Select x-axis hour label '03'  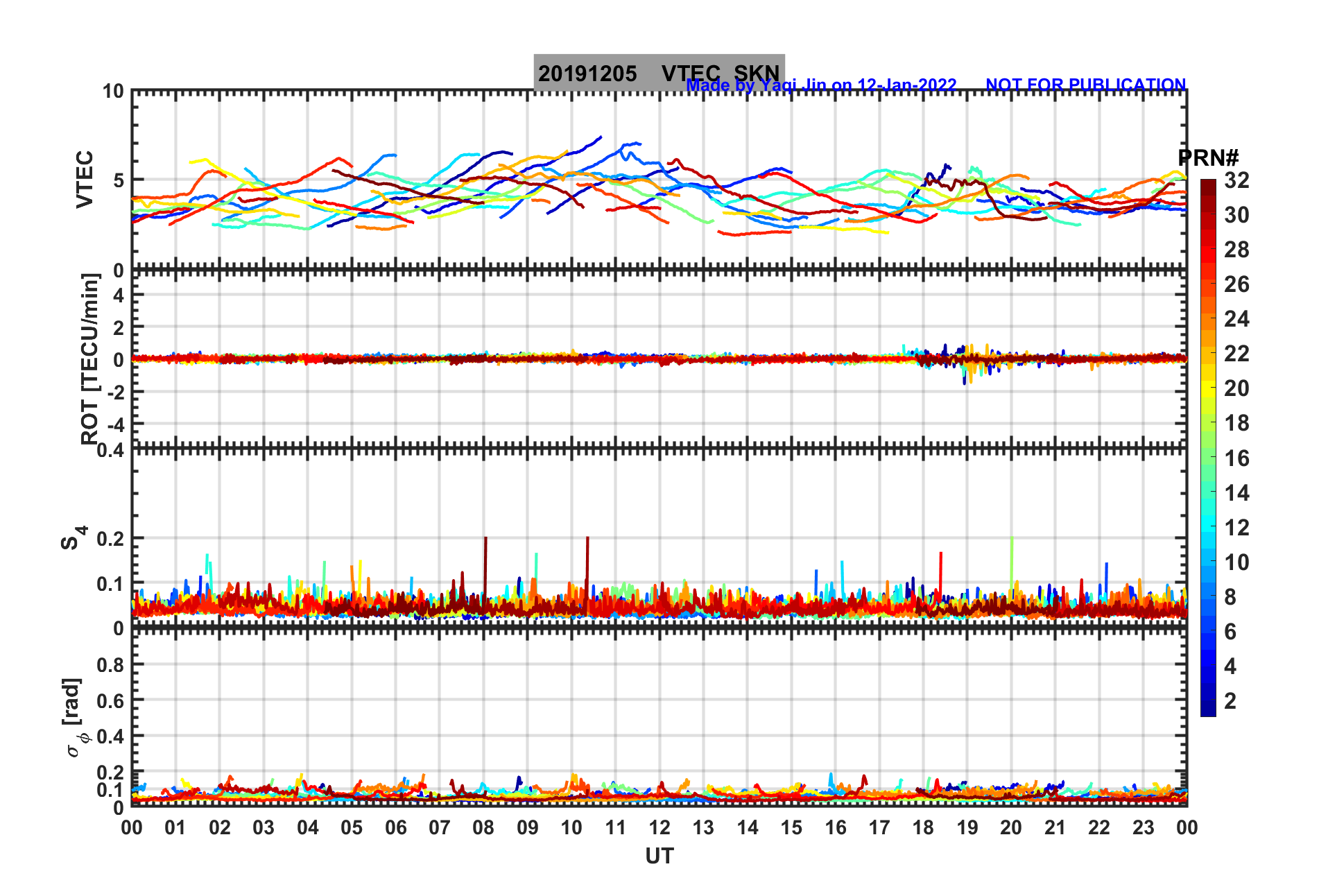pyautogui.click(x=264, y=827)
